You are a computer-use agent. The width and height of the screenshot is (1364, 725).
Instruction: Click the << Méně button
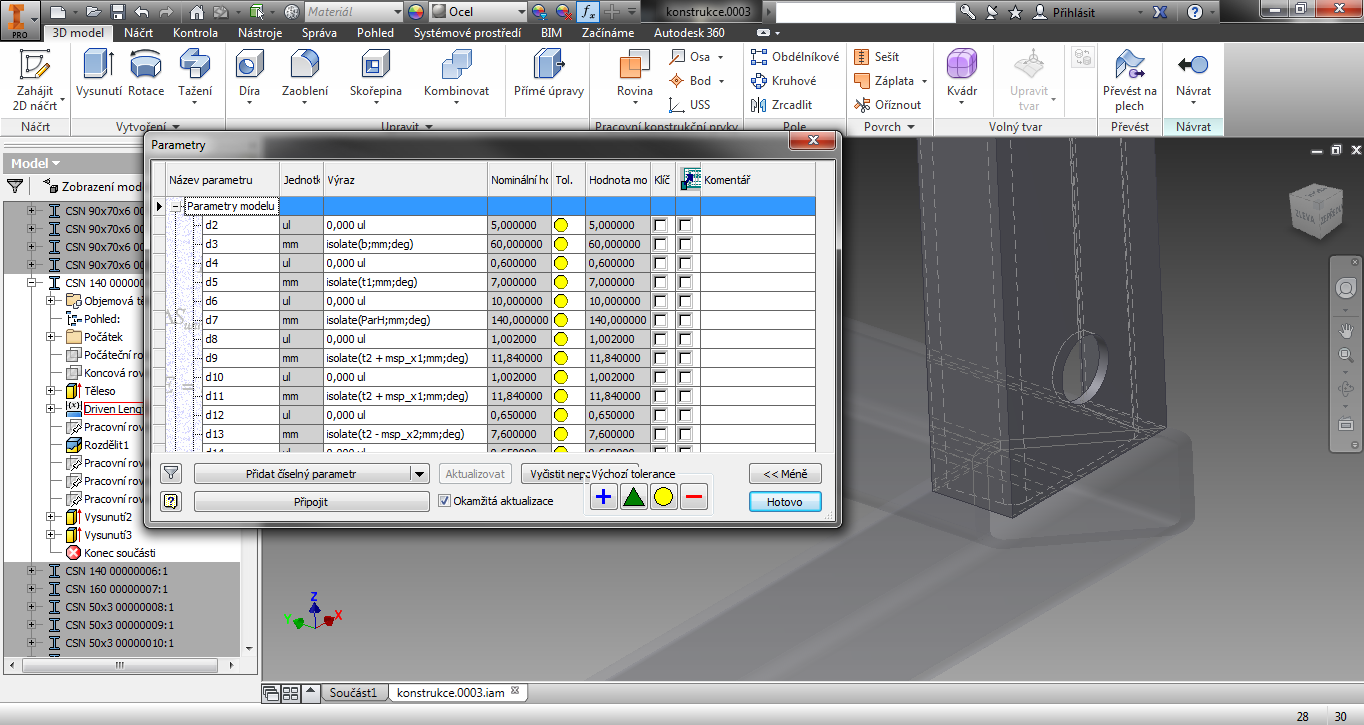pyautogui.click(x=785, y=474)
